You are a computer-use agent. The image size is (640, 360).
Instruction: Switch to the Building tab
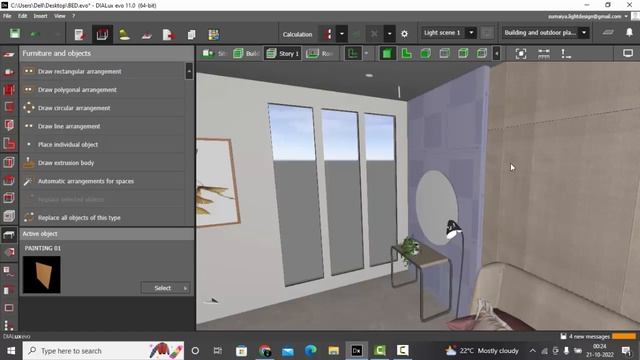point(246,53)
